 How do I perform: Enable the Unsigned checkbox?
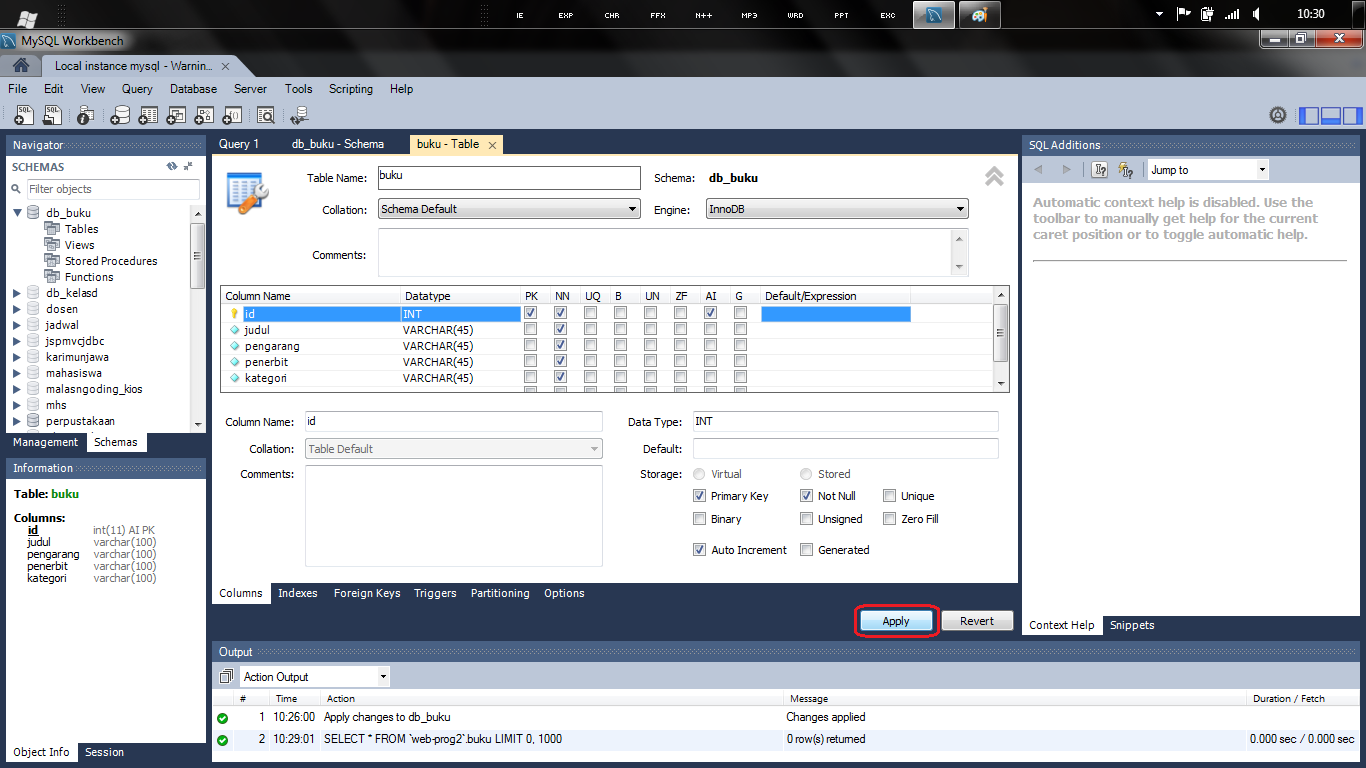[807, 519]
